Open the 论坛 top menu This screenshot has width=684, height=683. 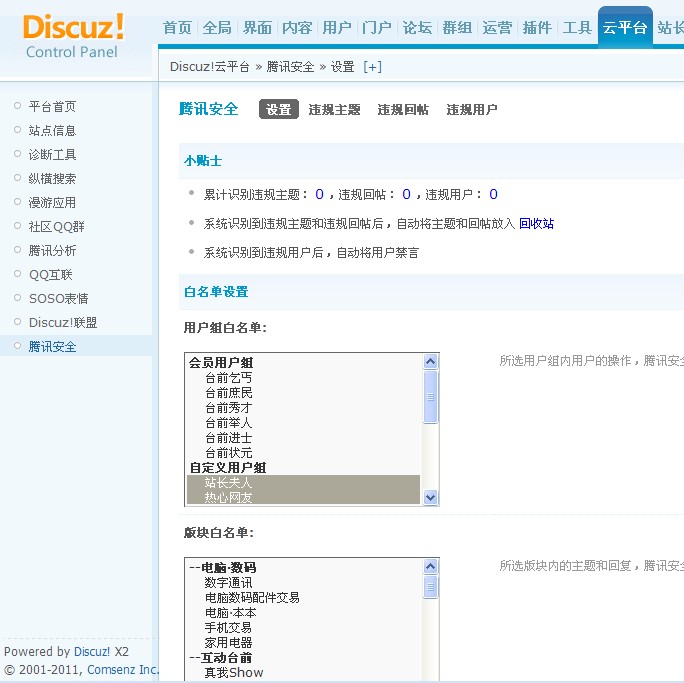417,27
